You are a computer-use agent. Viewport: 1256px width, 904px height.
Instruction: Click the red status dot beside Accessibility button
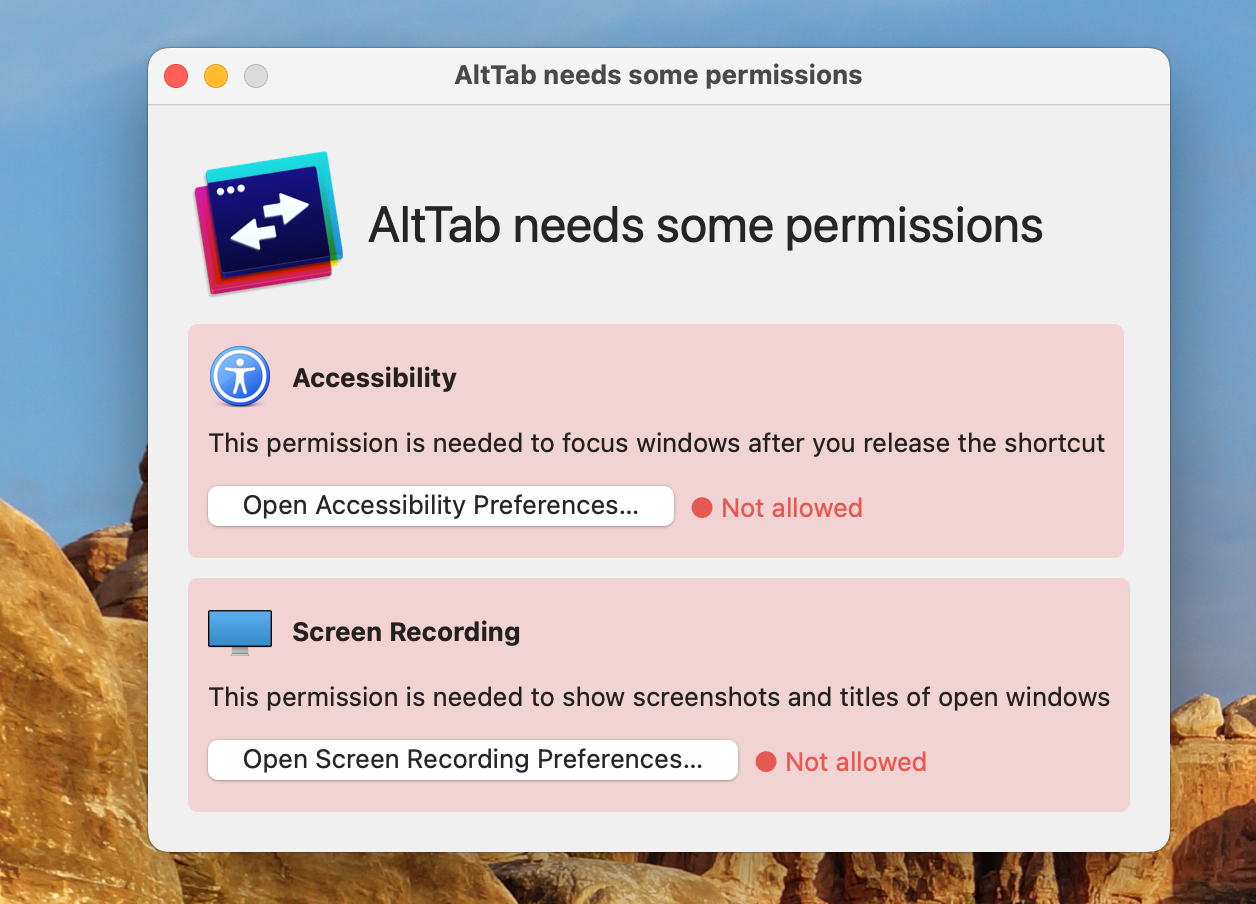702,508
